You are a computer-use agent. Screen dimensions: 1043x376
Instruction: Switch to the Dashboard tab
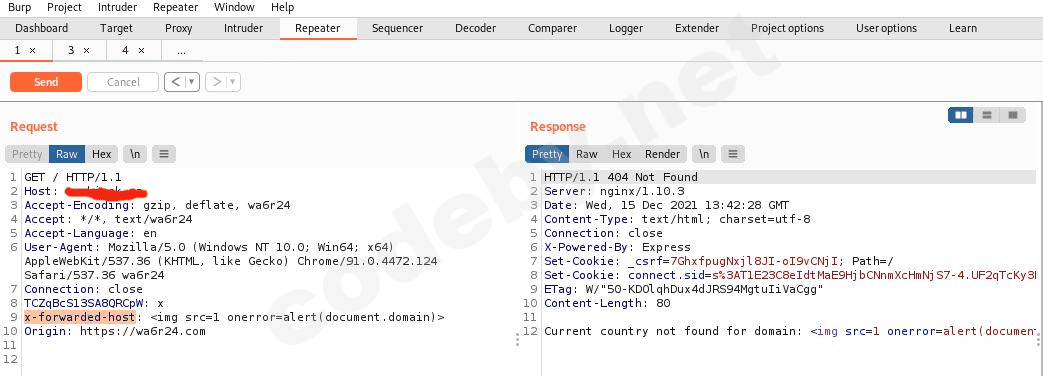tap(42, 28)
